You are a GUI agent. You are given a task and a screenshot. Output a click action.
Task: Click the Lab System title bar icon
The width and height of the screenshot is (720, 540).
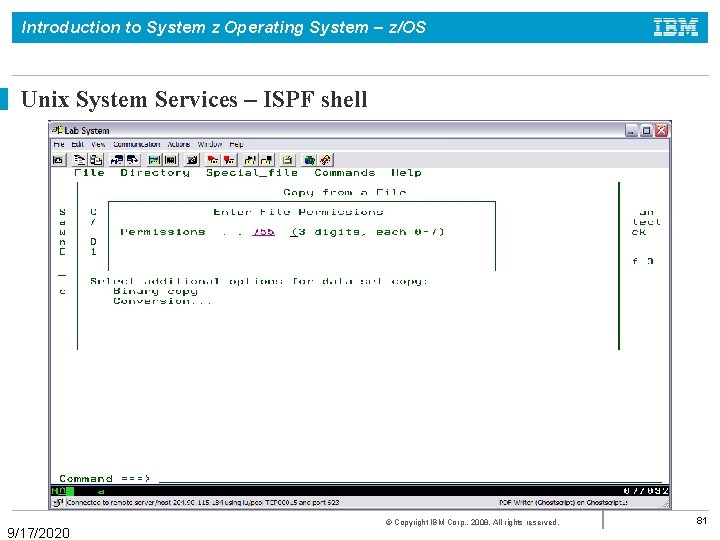coord(57,130)
